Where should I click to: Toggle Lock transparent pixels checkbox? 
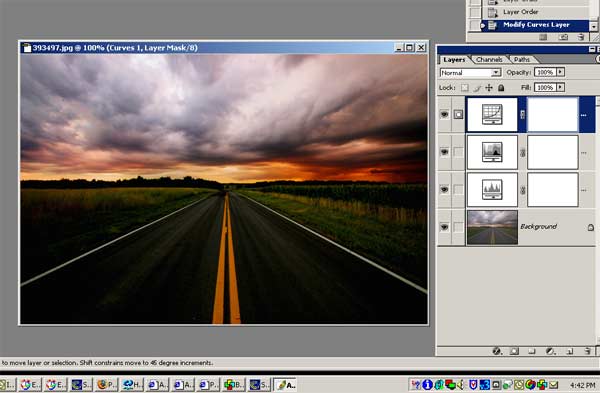(x=464, y=88)
